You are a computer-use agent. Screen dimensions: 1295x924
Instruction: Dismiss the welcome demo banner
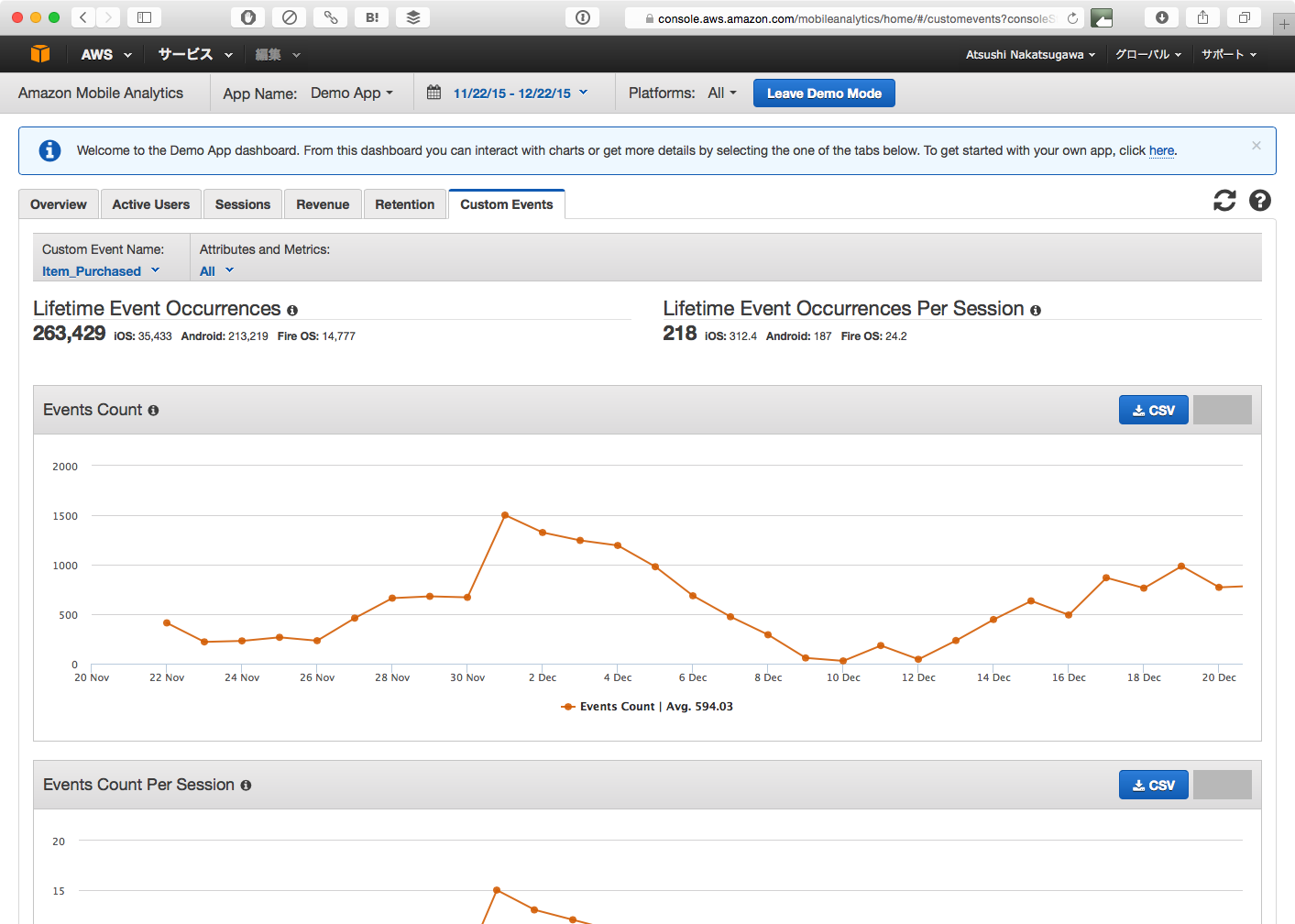[x=1257, y=146]
